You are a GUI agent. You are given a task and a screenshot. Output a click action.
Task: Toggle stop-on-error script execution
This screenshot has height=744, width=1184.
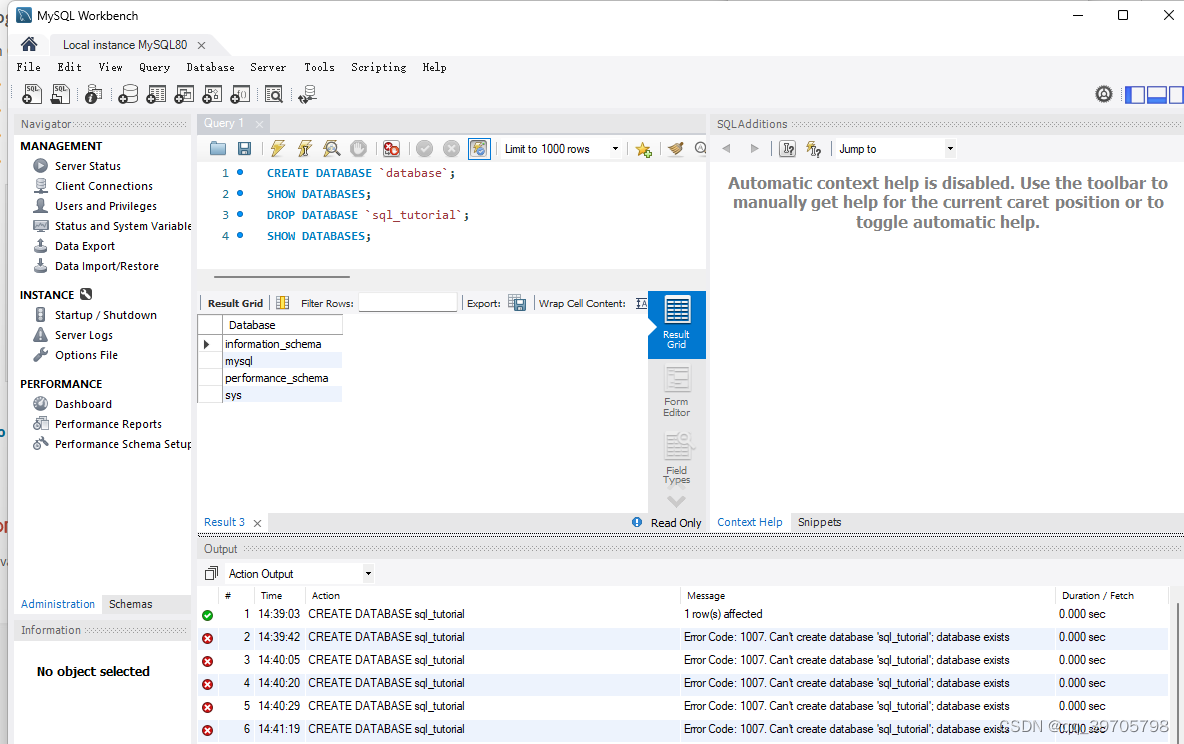391,149
